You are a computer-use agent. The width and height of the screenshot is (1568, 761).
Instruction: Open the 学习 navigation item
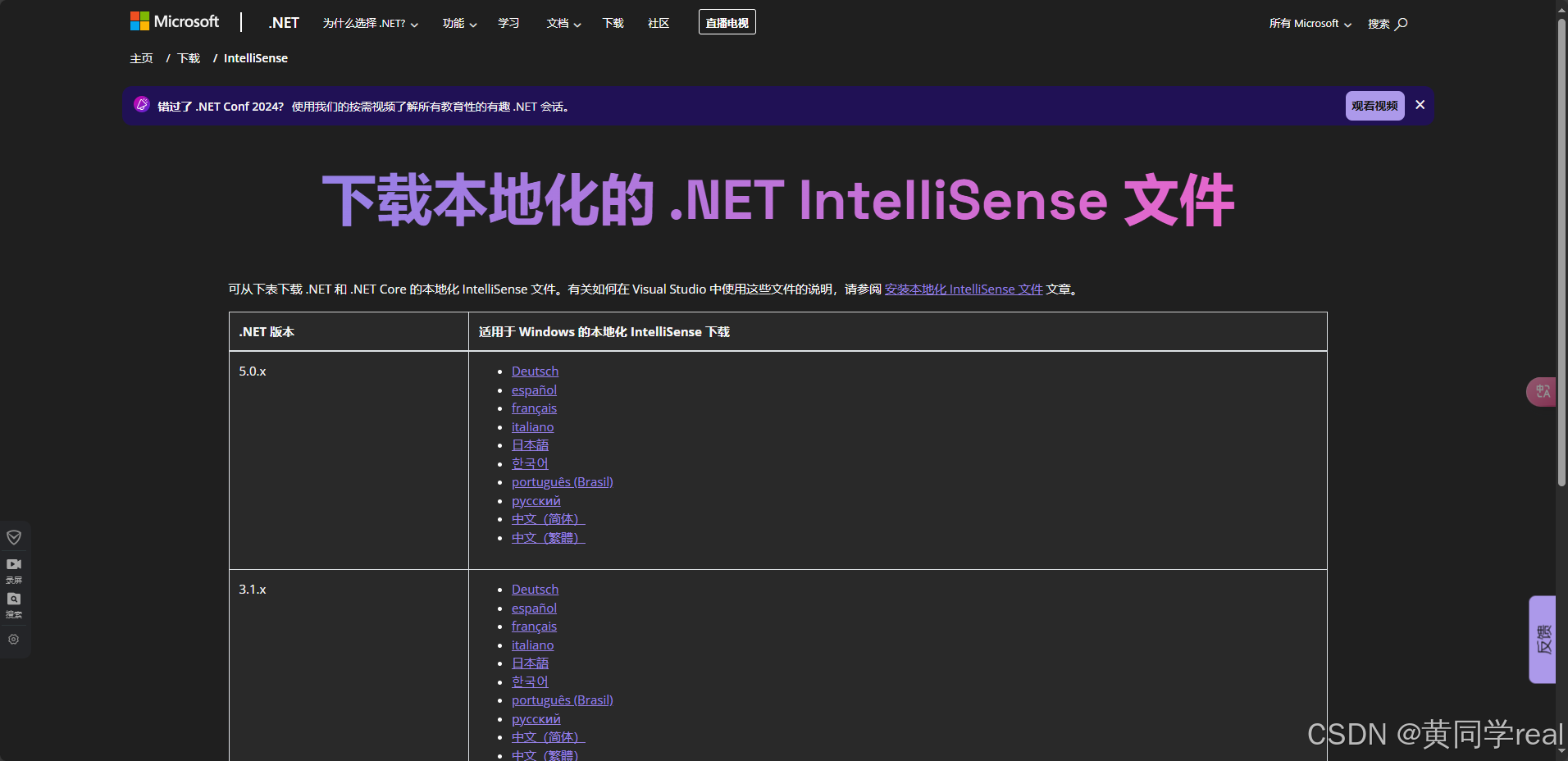coord(508,24)
